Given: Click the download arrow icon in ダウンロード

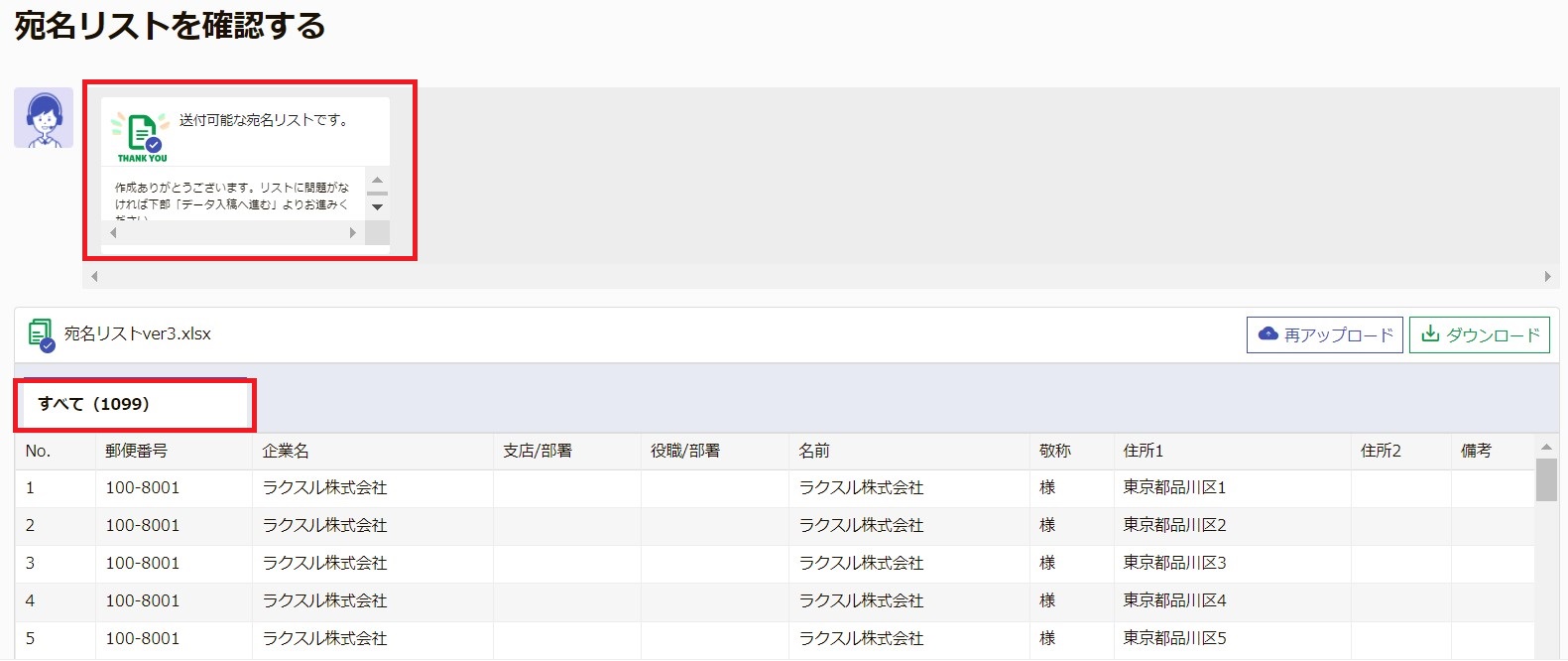Looking at the screenshot, I should point(1430,334).
